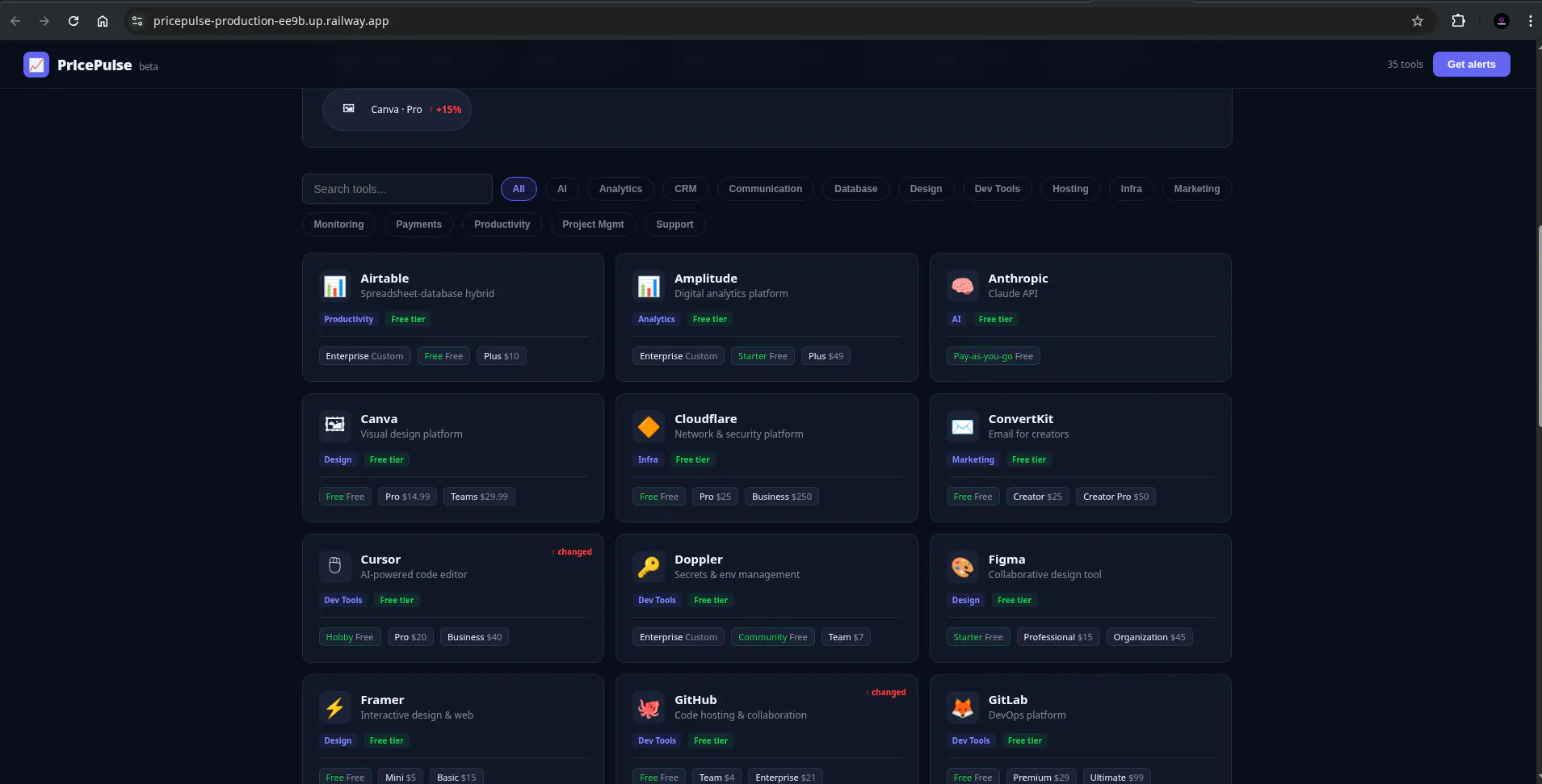Open the Figma card title
This screenshot has height=784, width=1542.
[x=1006, y=560]
